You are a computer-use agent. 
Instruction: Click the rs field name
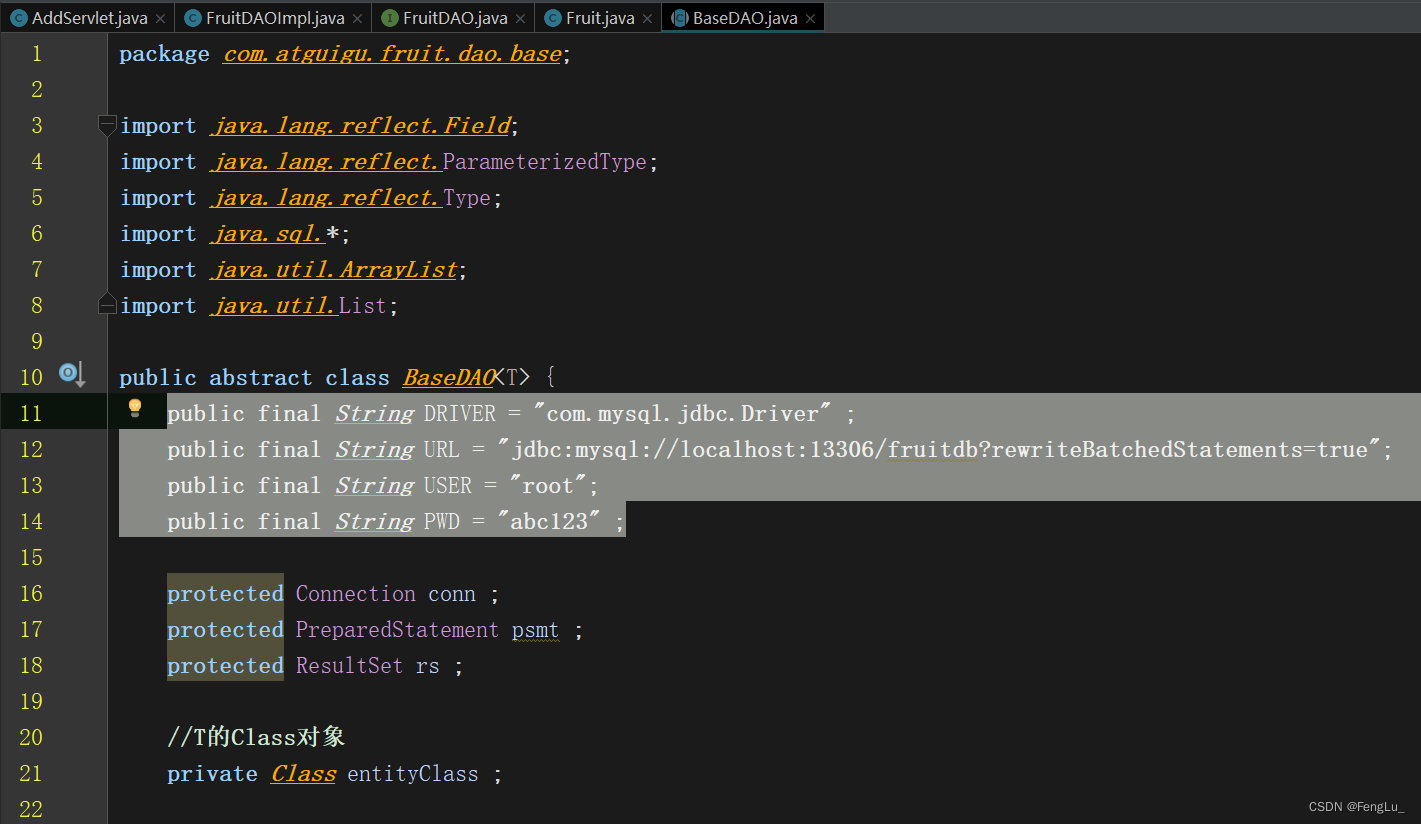[x=428, y=666]
